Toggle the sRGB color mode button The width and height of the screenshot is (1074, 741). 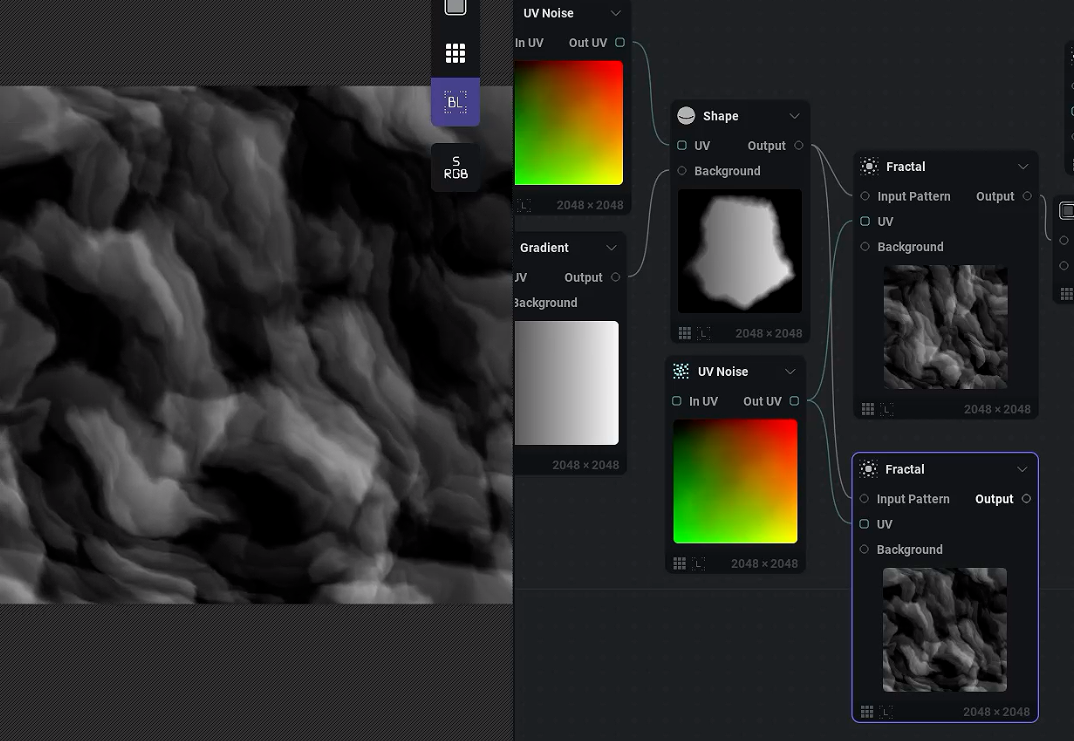(x=455, y=167)
